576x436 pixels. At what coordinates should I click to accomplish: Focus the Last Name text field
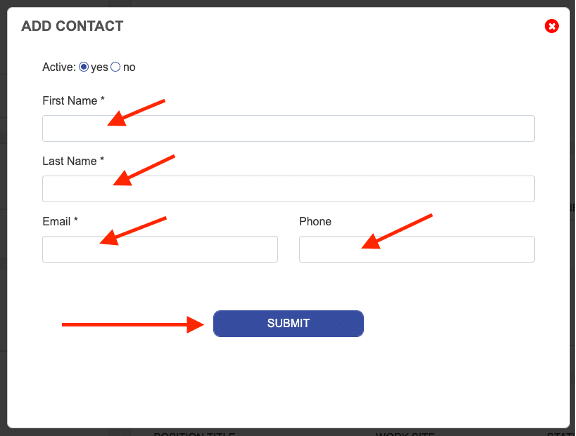point(288,188)
